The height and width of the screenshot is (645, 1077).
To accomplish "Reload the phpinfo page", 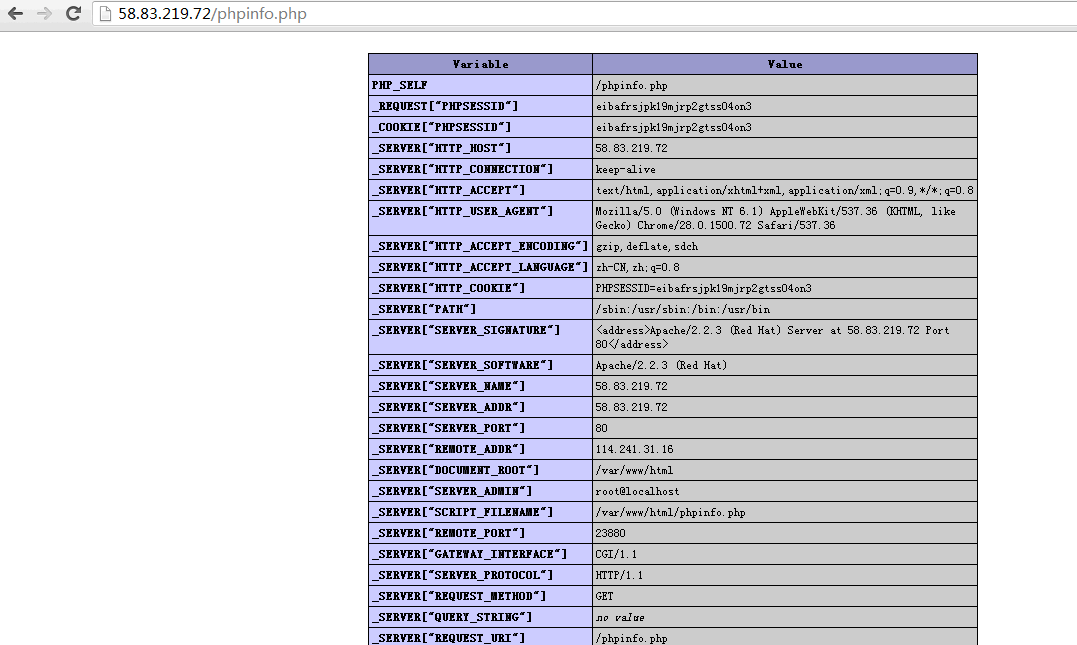I will pos(73,13).
